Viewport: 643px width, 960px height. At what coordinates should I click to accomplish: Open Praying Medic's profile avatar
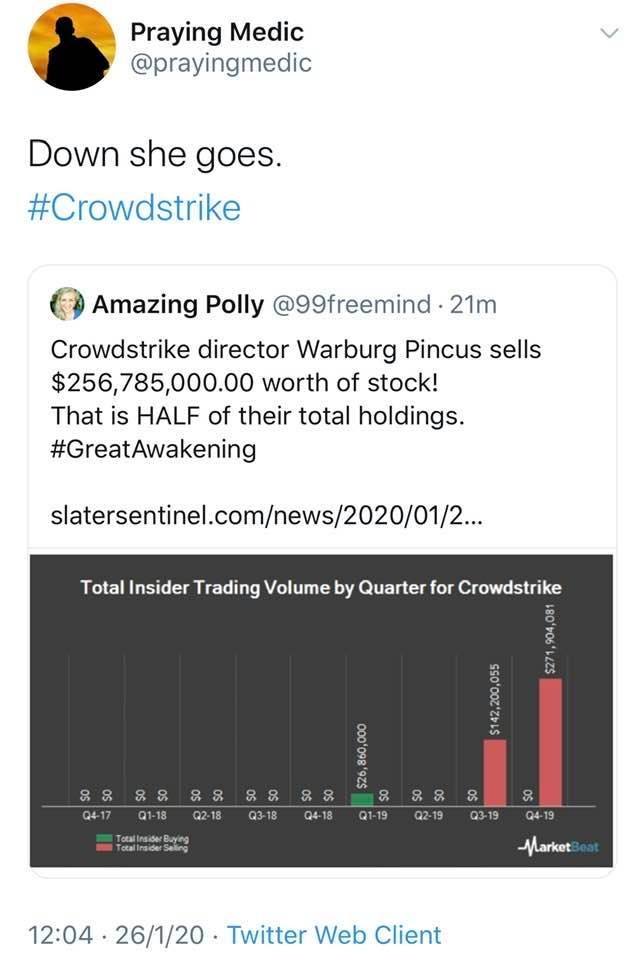point(71,47)
